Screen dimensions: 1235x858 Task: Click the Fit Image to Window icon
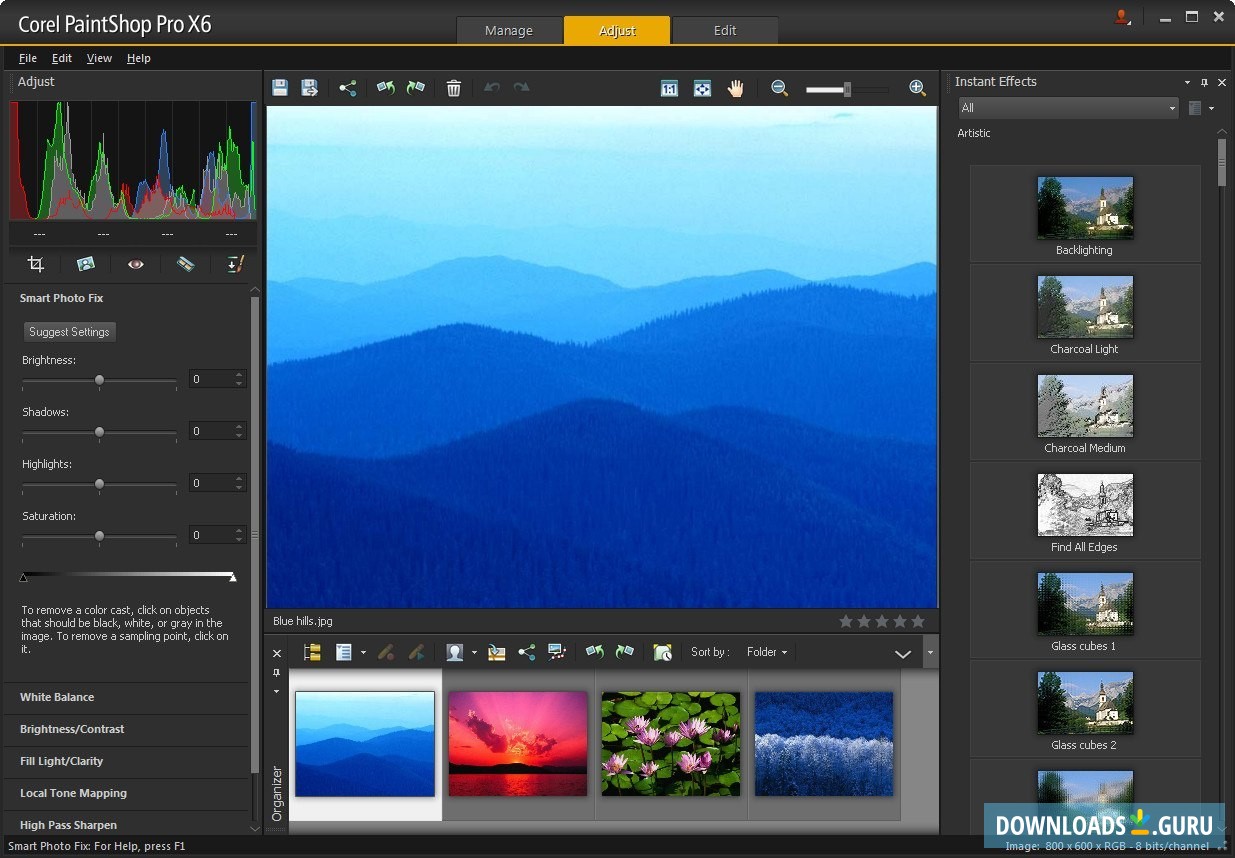pyautogui.click(x=703, y=88)
